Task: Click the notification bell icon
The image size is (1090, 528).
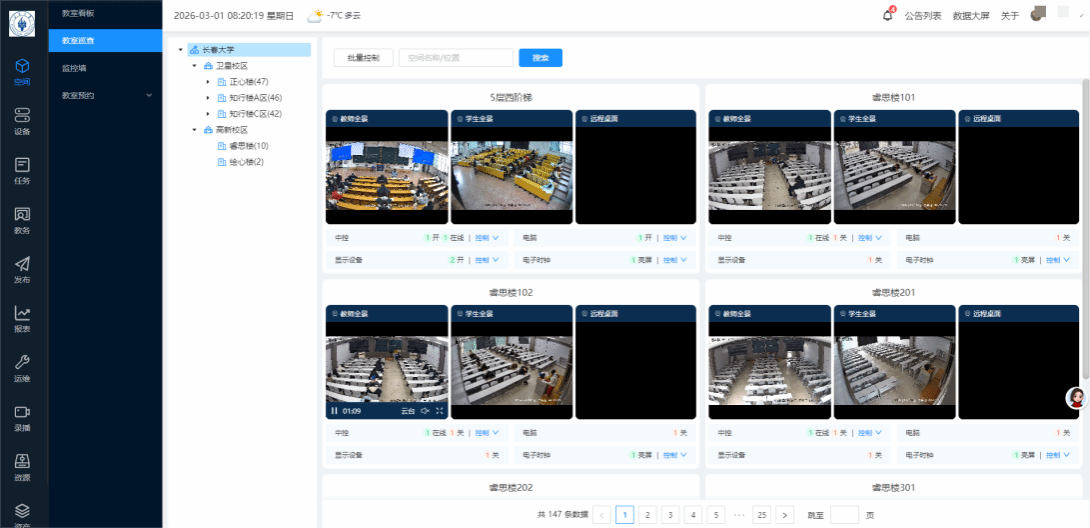Action: tap(887, 16)
